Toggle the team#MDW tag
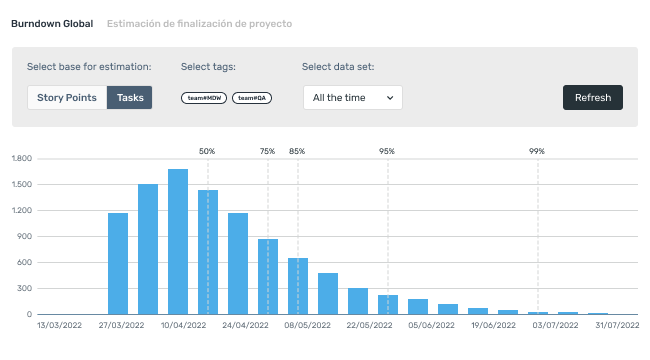The height and width of the screenshot is (360, 650). [204, 98]
